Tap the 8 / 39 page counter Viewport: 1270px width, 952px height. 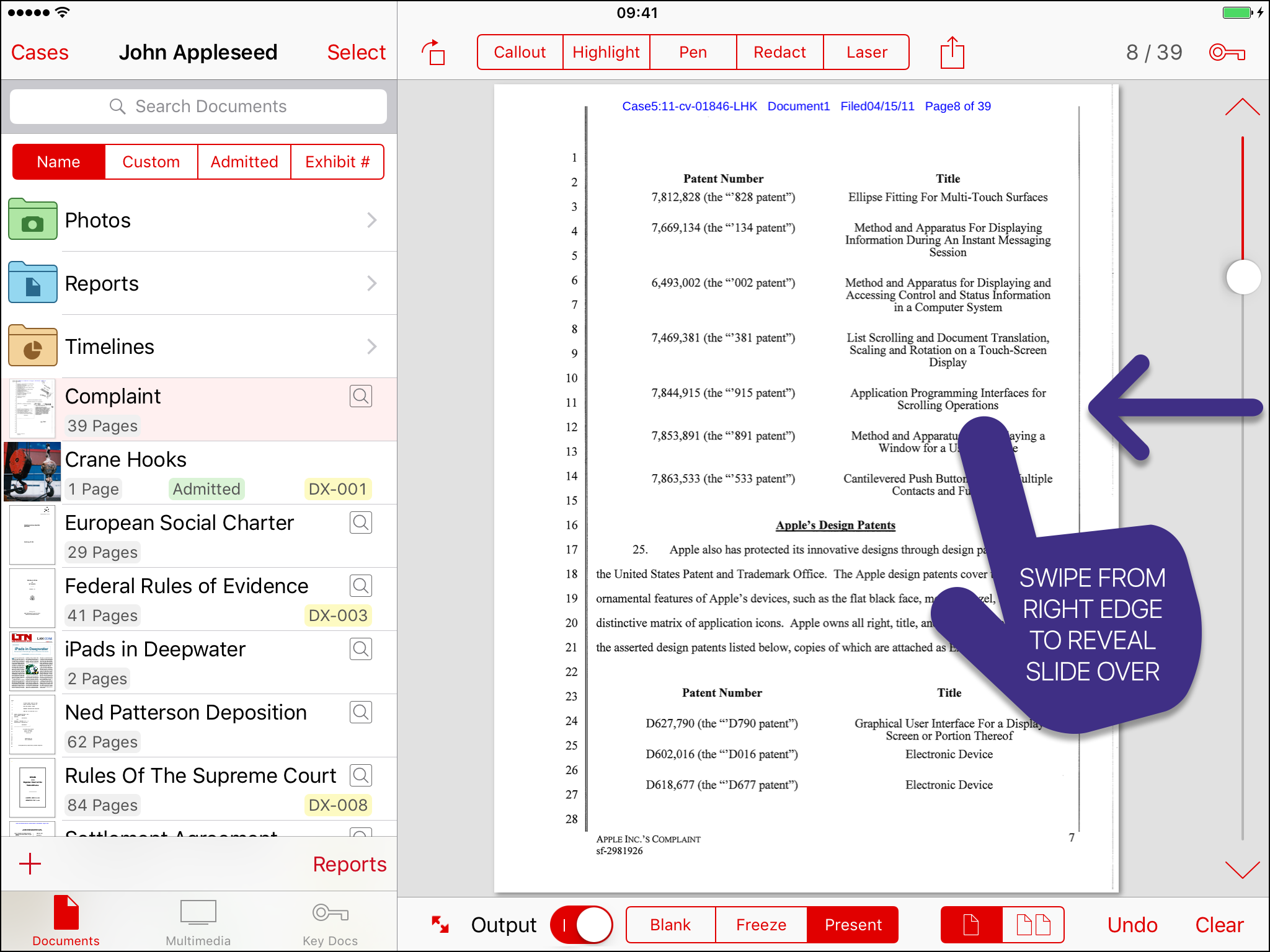[x=1154, y=53]
